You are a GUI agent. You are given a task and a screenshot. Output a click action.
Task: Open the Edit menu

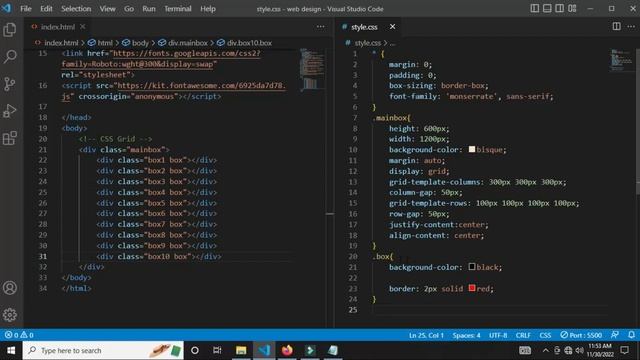[46, 9]
